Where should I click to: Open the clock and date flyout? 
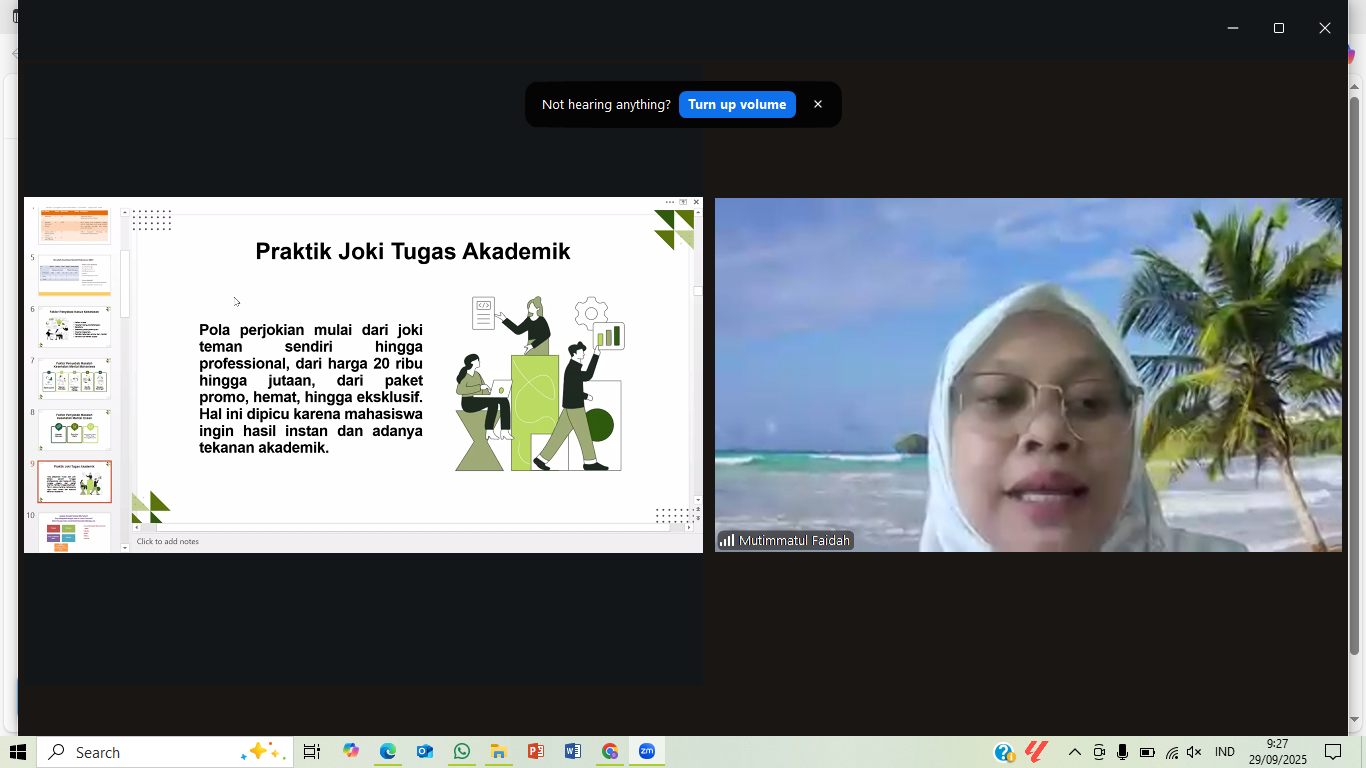pos(1277,752)
